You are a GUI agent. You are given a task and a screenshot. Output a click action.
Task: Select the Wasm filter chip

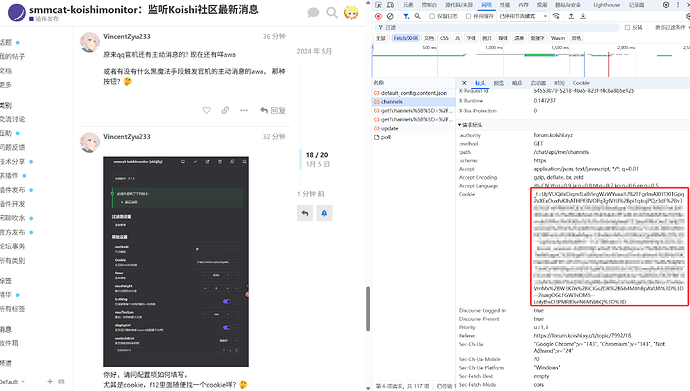[558, 38]
